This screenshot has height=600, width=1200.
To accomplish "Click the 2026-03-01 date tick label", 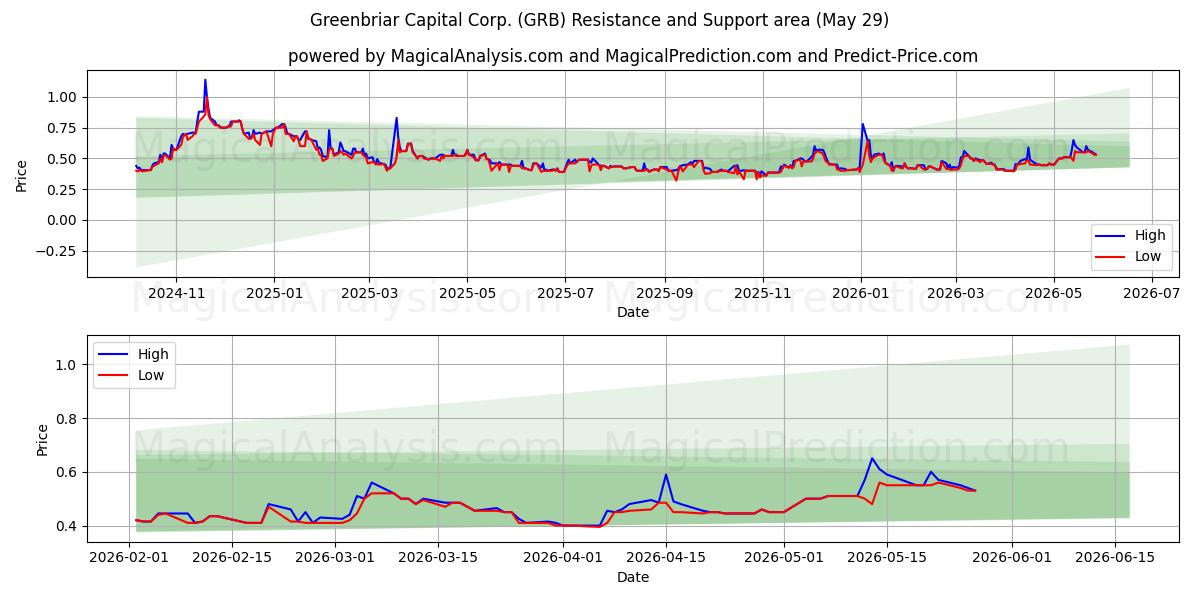I will coord(335,558).
